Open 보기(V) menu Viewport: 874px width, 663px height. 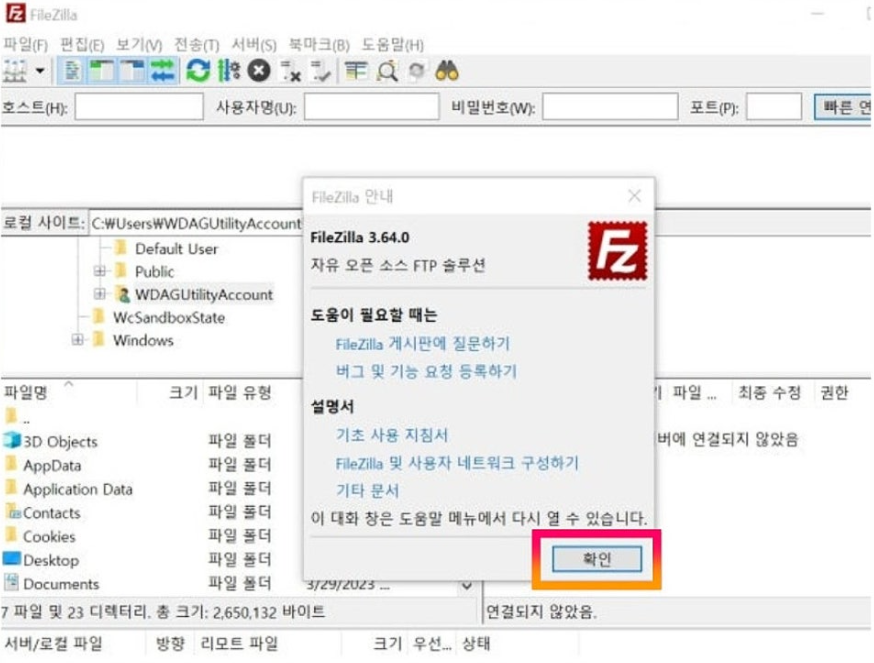[139, 44]
